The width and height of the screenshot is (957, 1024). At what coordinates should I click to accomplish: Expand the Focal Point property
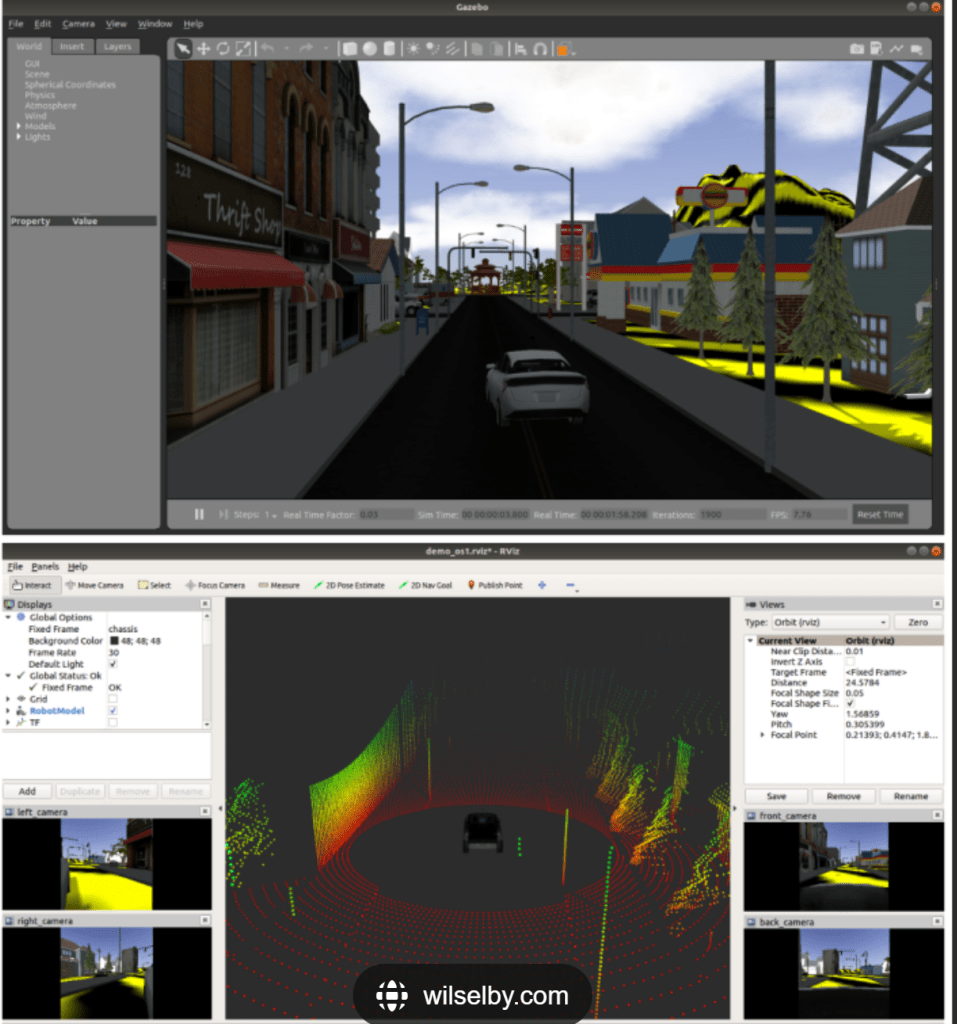[x=763, y=735]
